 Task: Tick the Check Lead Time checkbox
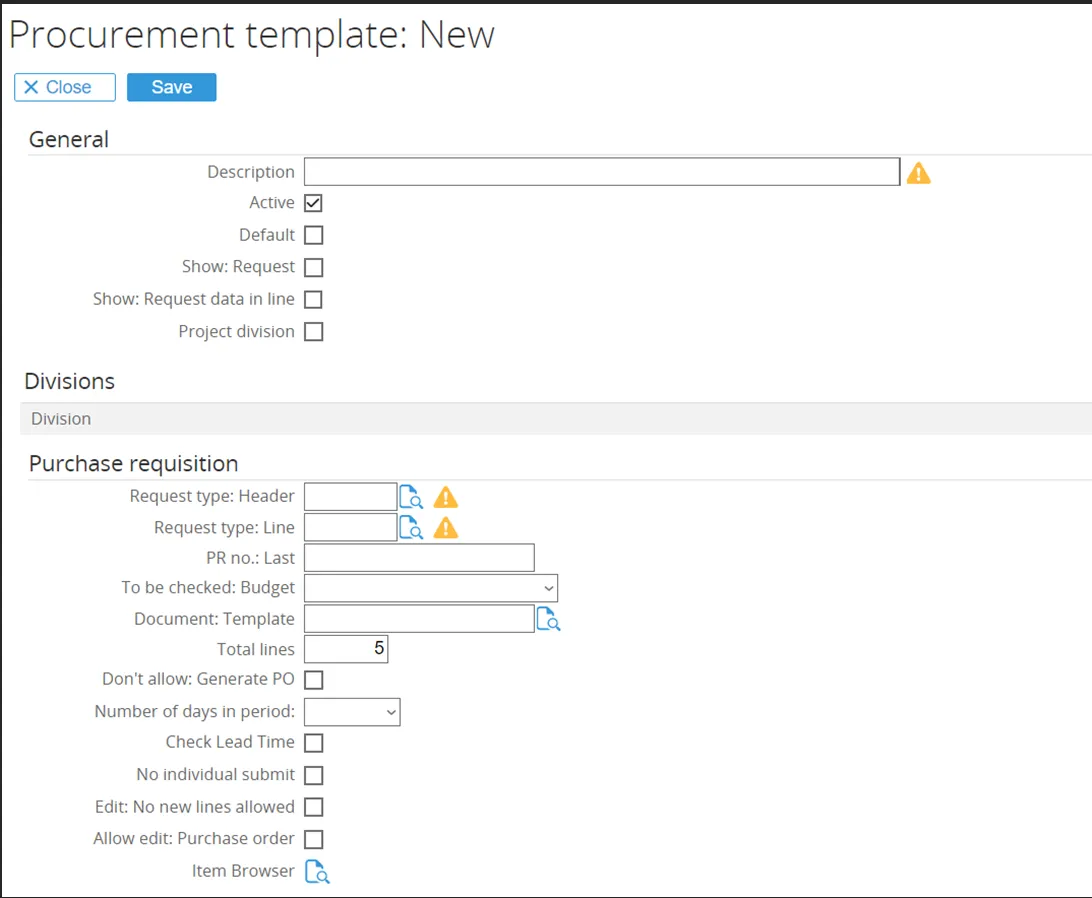click(314, 743)
